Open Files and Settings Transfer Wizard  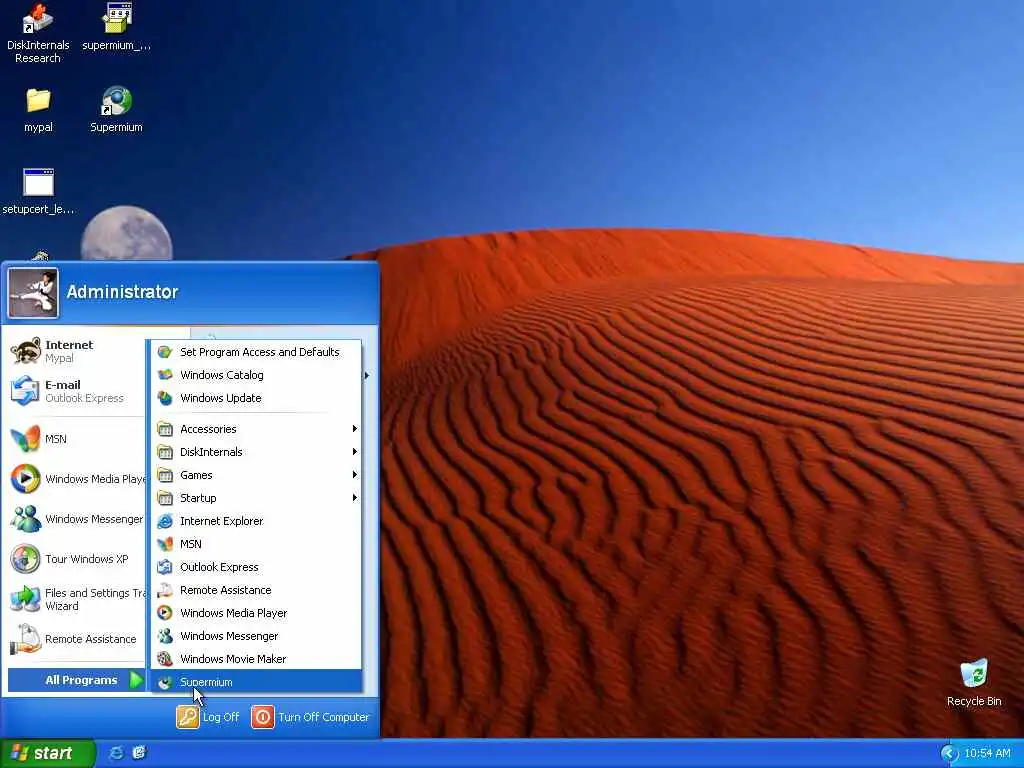[x=77, y=599]
